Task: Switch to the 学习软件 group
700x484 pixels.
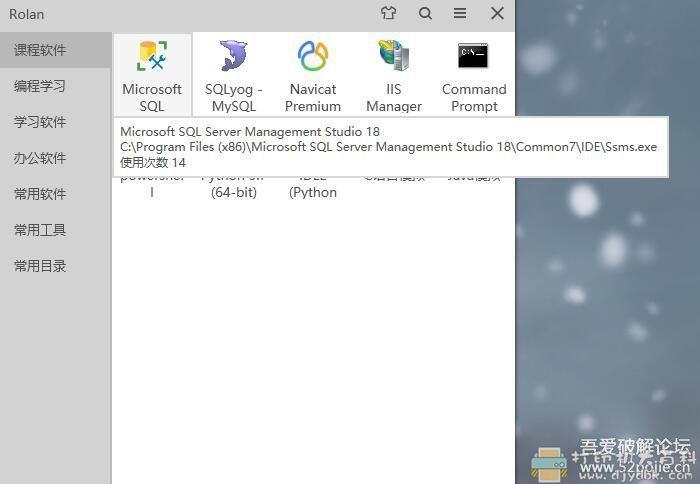Action: click(55, 122)
